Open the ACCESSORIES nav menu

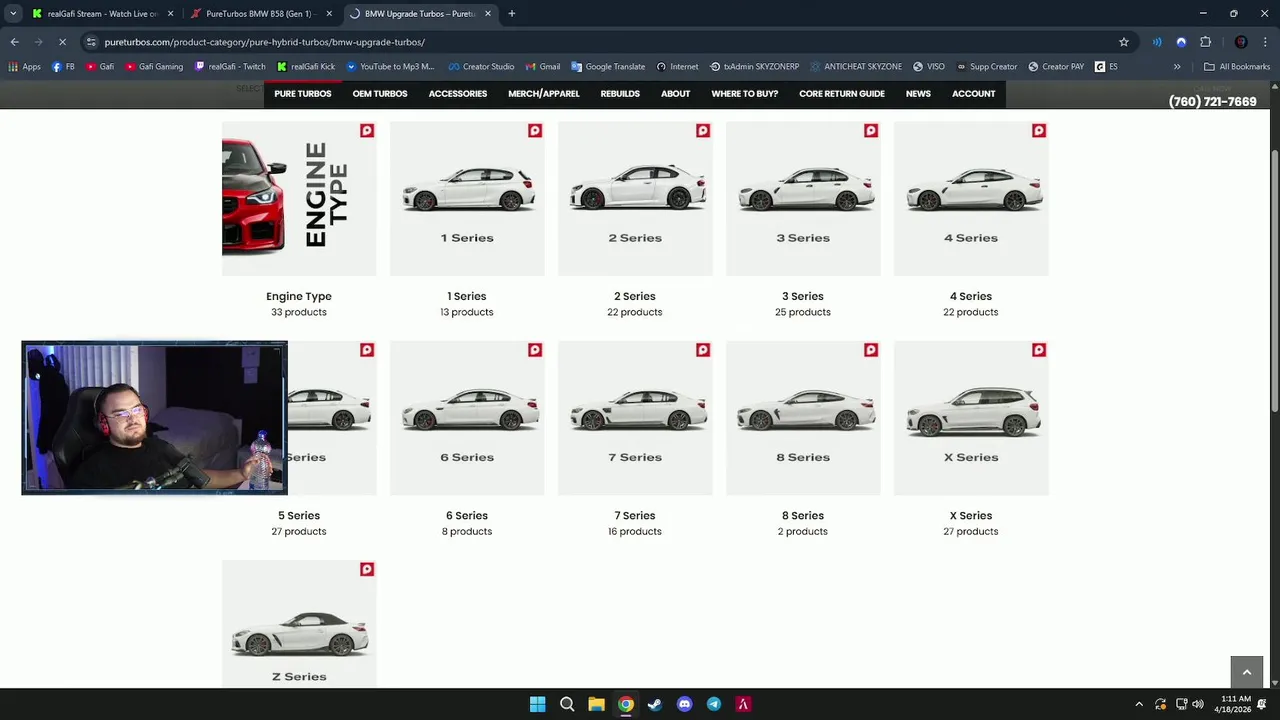point(458,94)
